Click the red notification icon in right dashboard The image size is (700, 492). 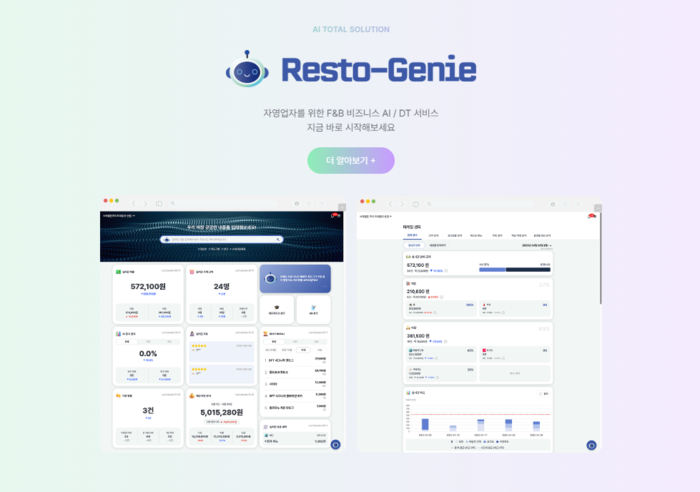591,217
